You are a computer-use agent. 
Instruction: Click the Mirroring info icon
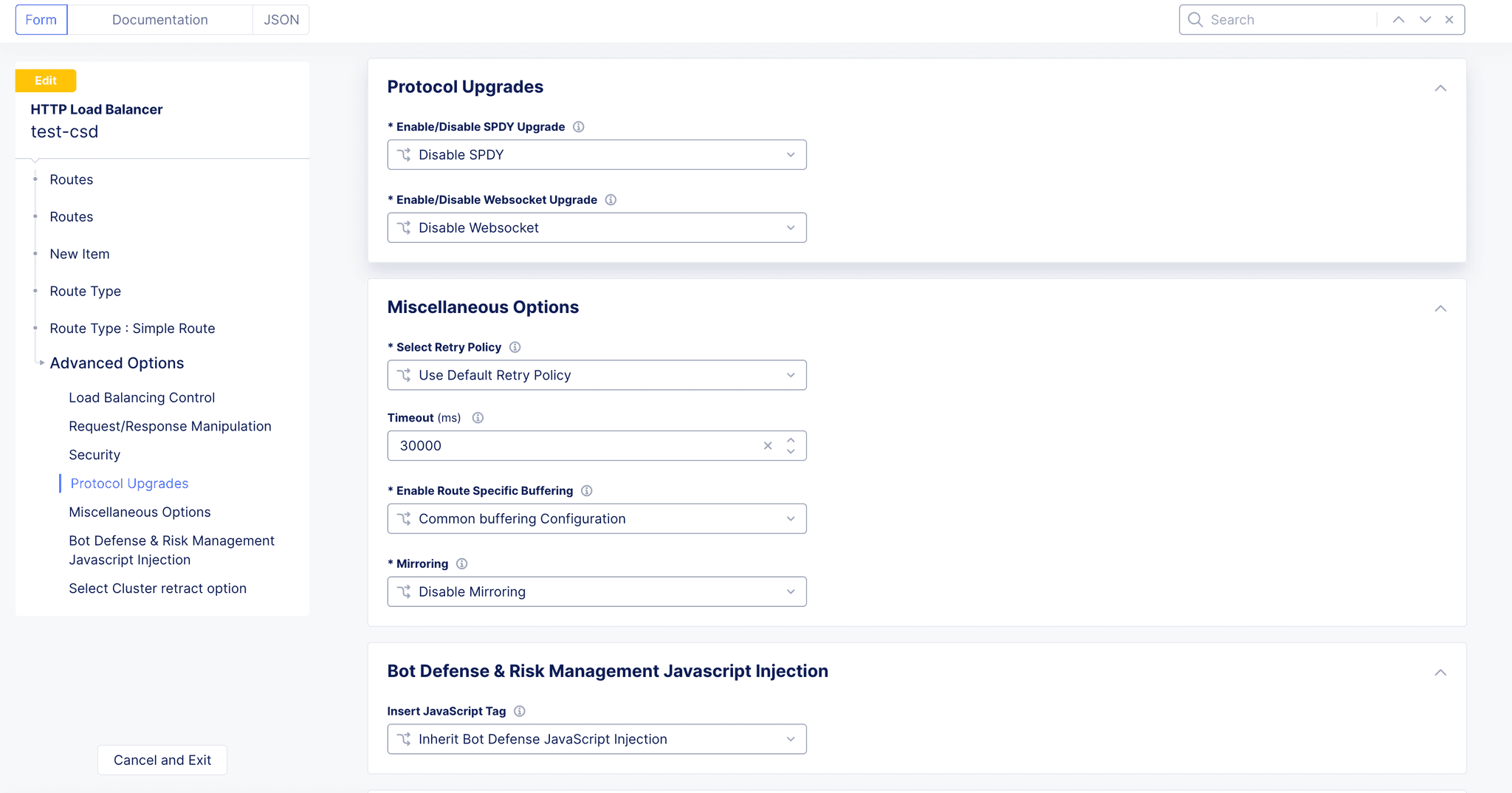click(x=462, y=564)
